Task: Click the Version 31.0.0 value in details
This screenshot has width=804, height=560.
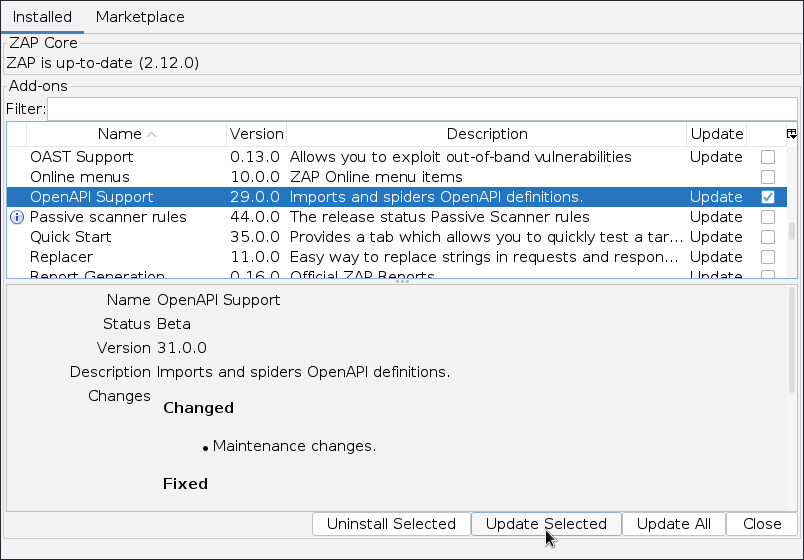Action: tap(182, 348)
